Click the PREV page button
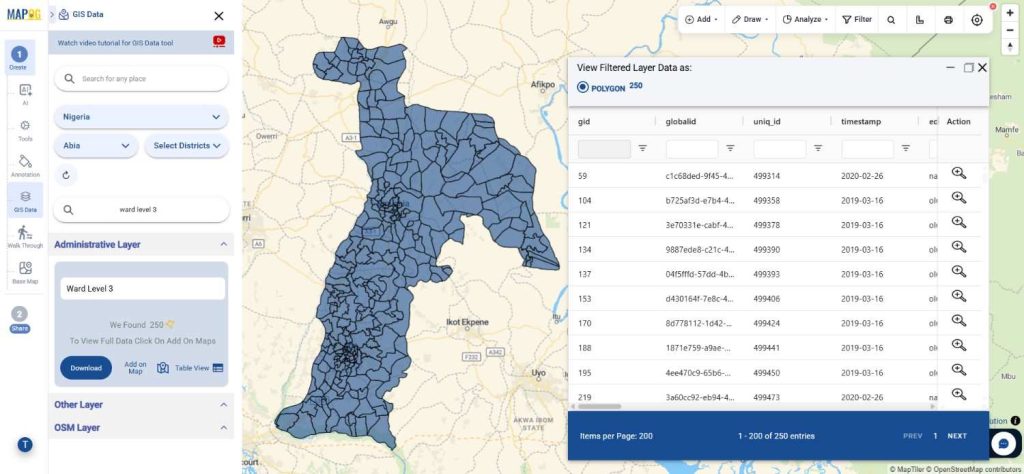Viewport: 1024px width, 474px height. tap(912, 436)
